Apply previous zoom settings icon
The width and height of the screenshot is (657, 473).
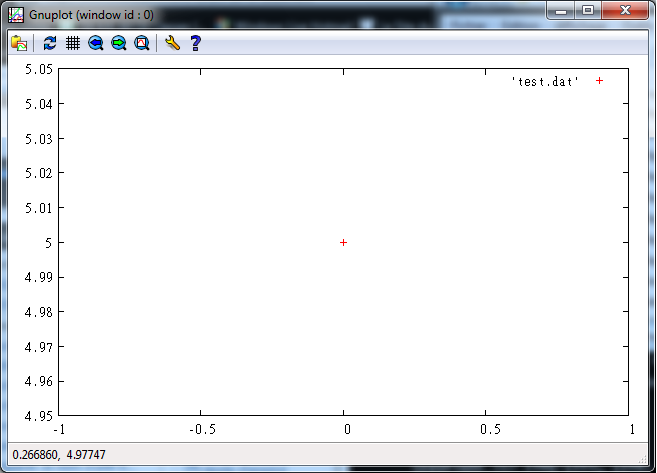coord(96,43)
